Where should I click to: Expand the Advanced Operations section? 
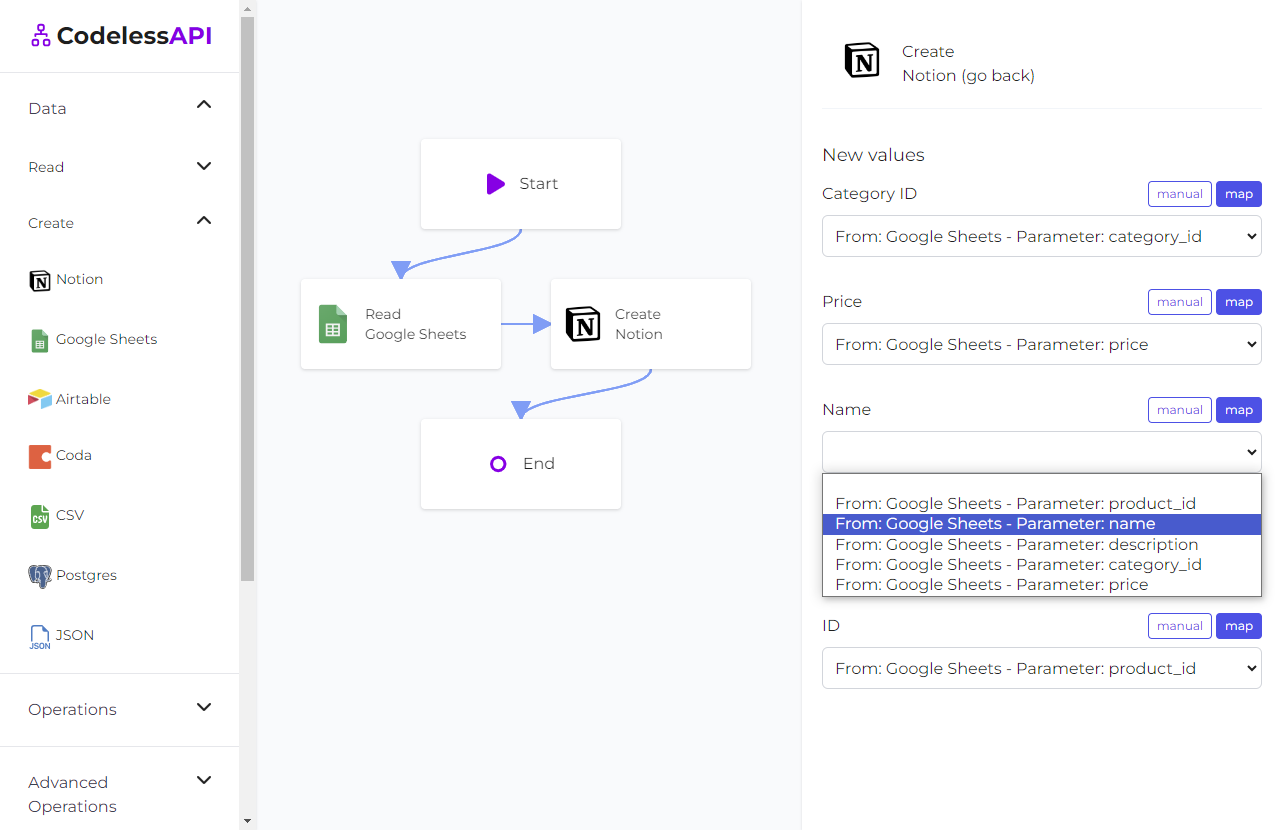click(204, 780)
